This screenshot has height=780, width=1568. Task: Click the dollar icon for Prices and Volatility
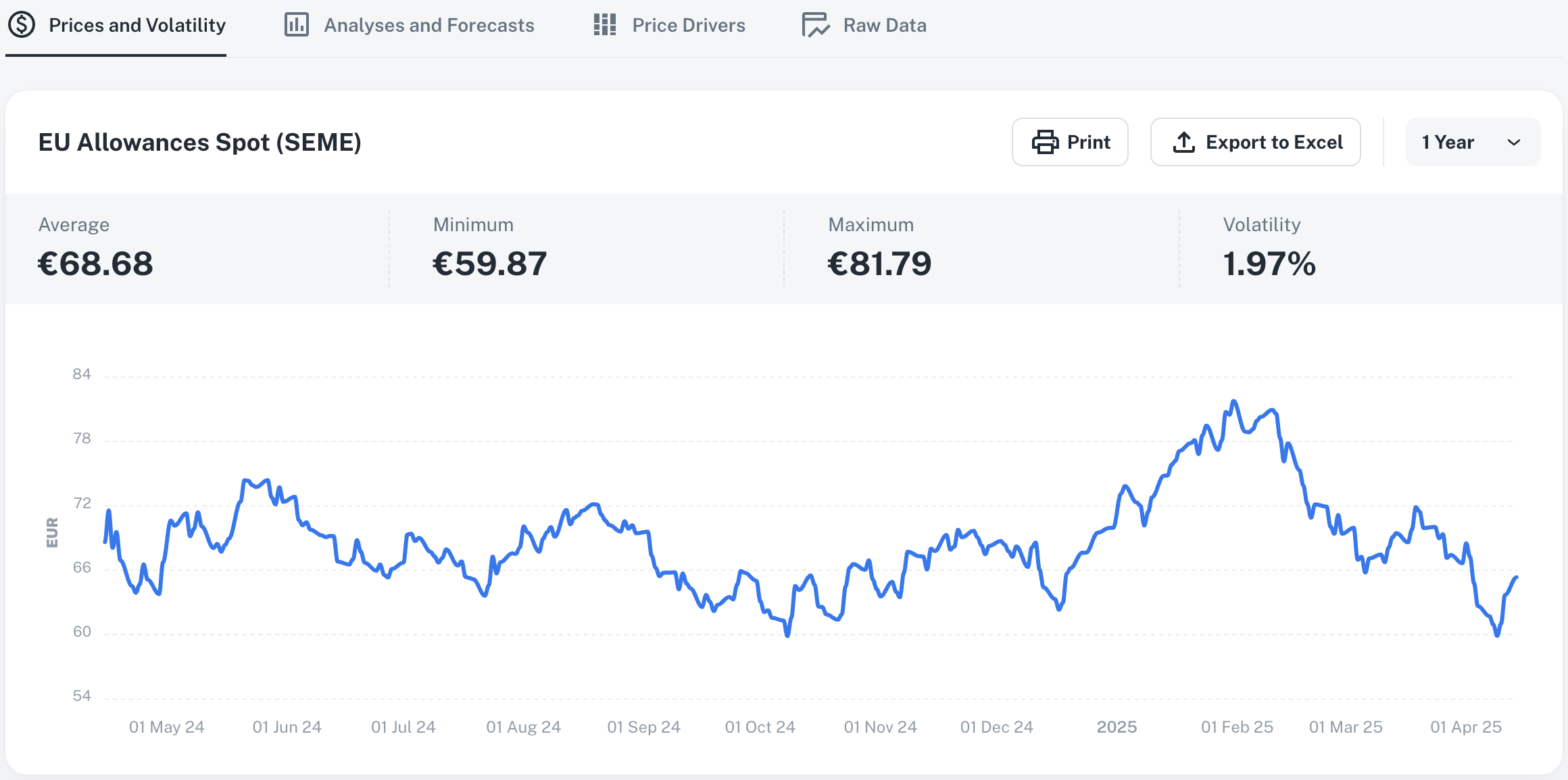pos(22,25)
